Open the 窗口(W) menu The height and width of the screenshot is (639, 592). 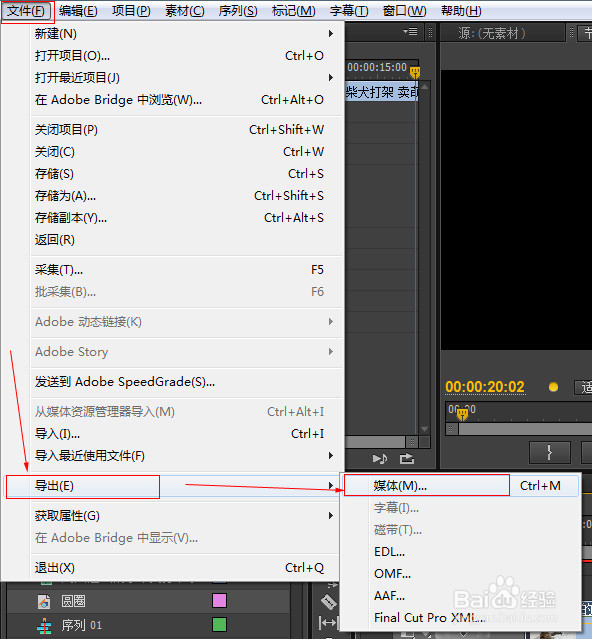pos(405,11)
